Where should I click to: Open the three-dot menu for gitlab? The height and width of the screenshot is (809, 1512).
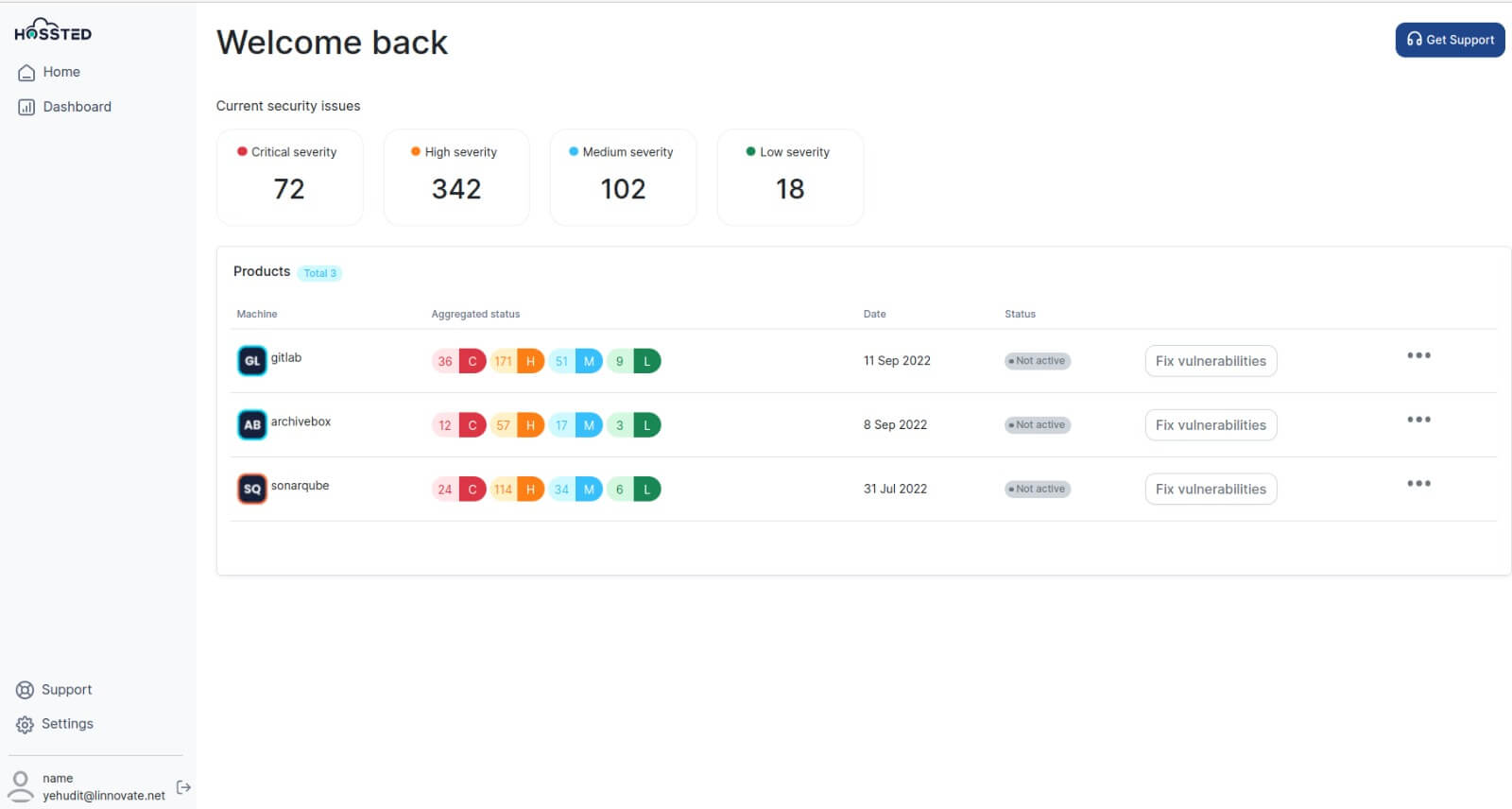point(1418,355)
